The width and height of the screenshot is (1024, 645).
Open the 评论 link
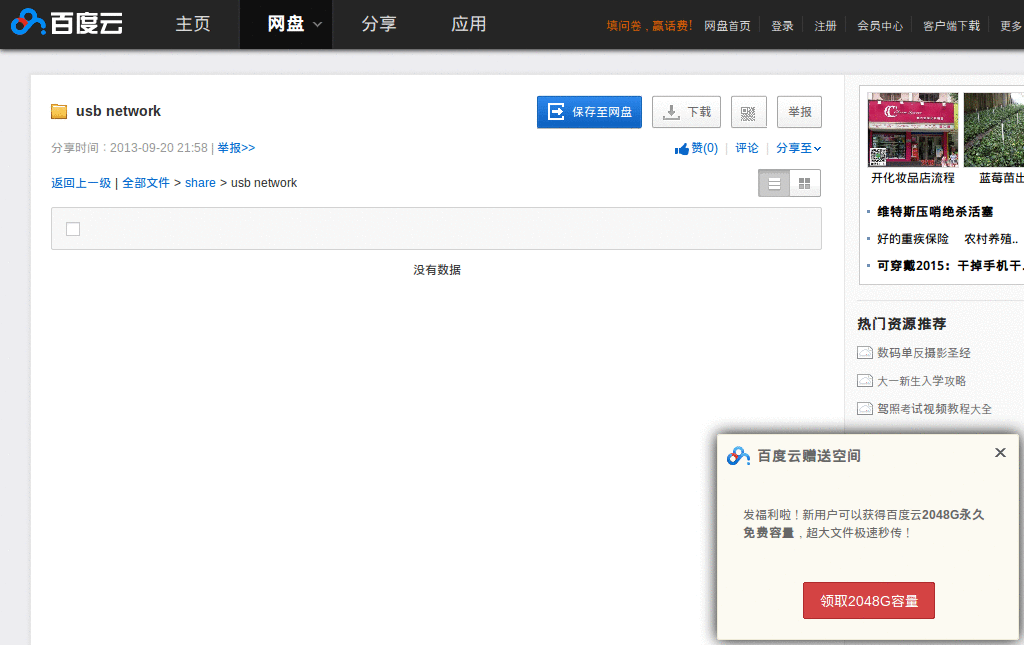pos(746,148)
